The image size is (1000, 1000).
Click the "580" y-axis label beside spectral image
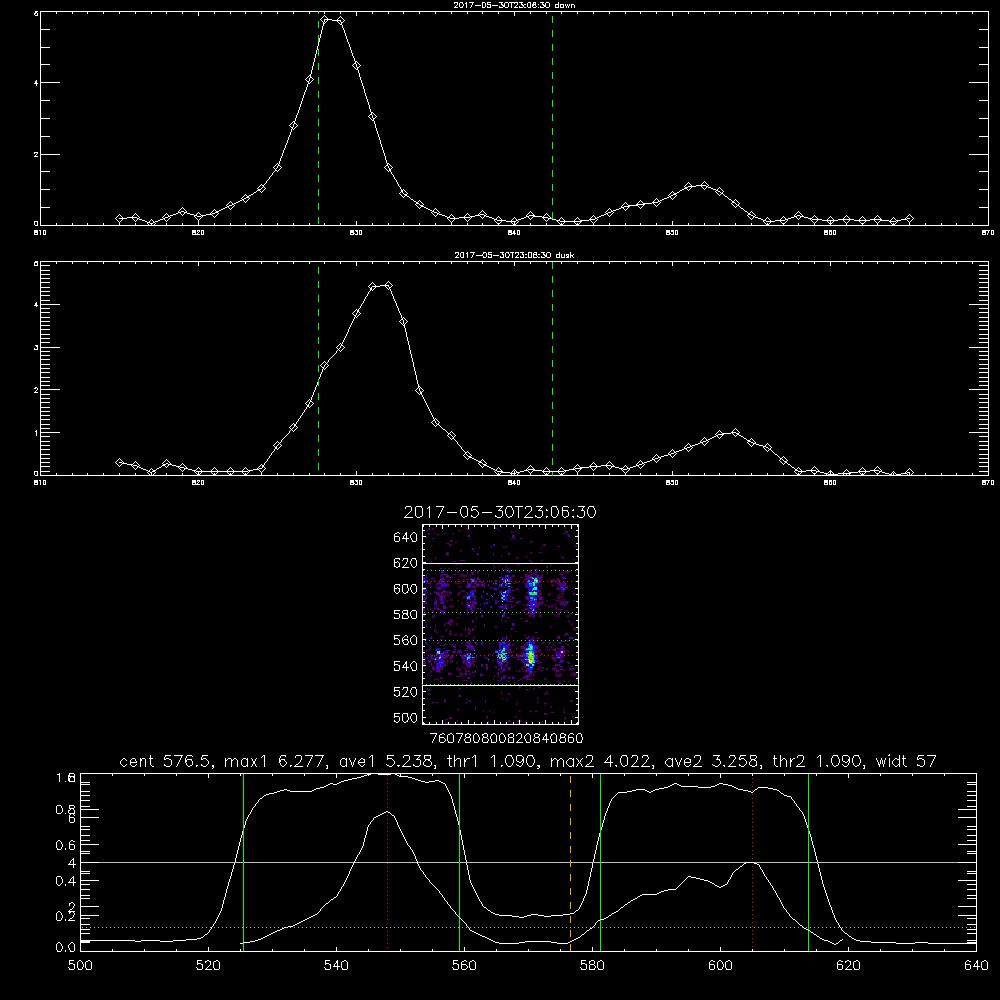405,615
